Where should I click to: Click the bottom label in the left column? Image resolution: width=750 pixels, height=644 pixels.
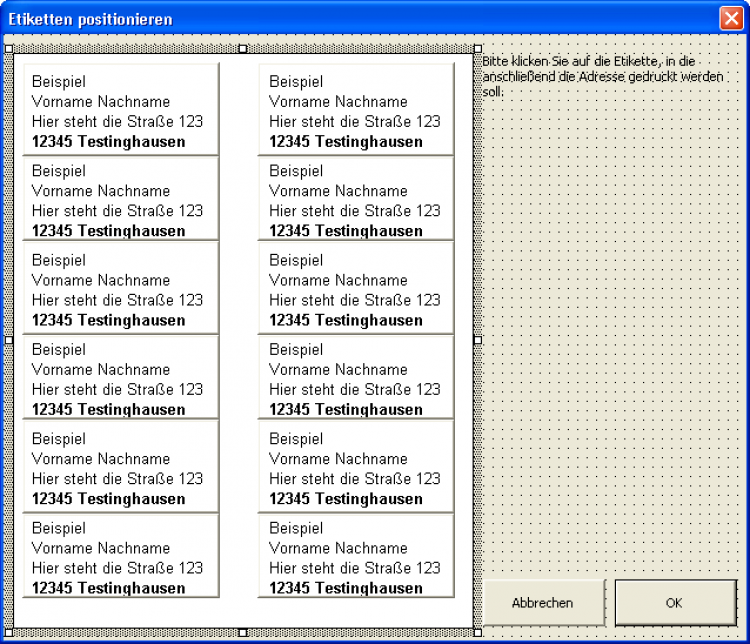120,557
